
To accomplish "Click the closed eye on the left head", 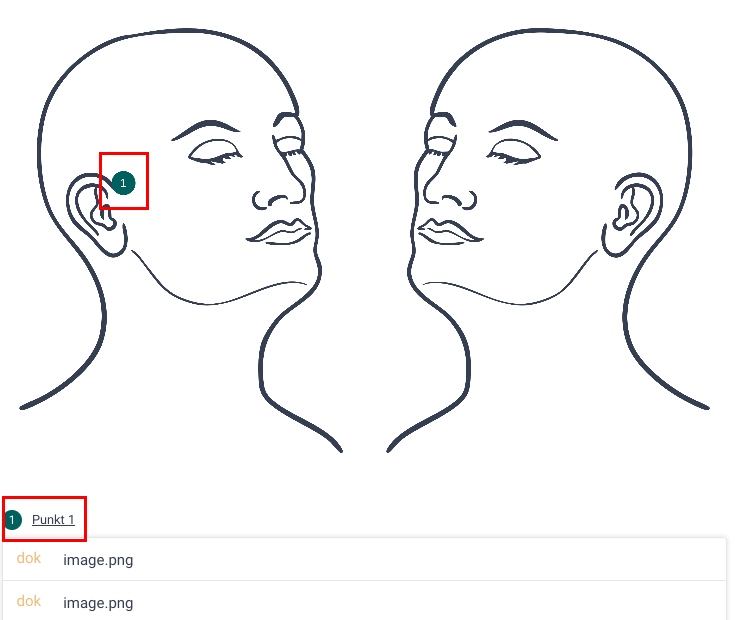I will pos(215,153).
